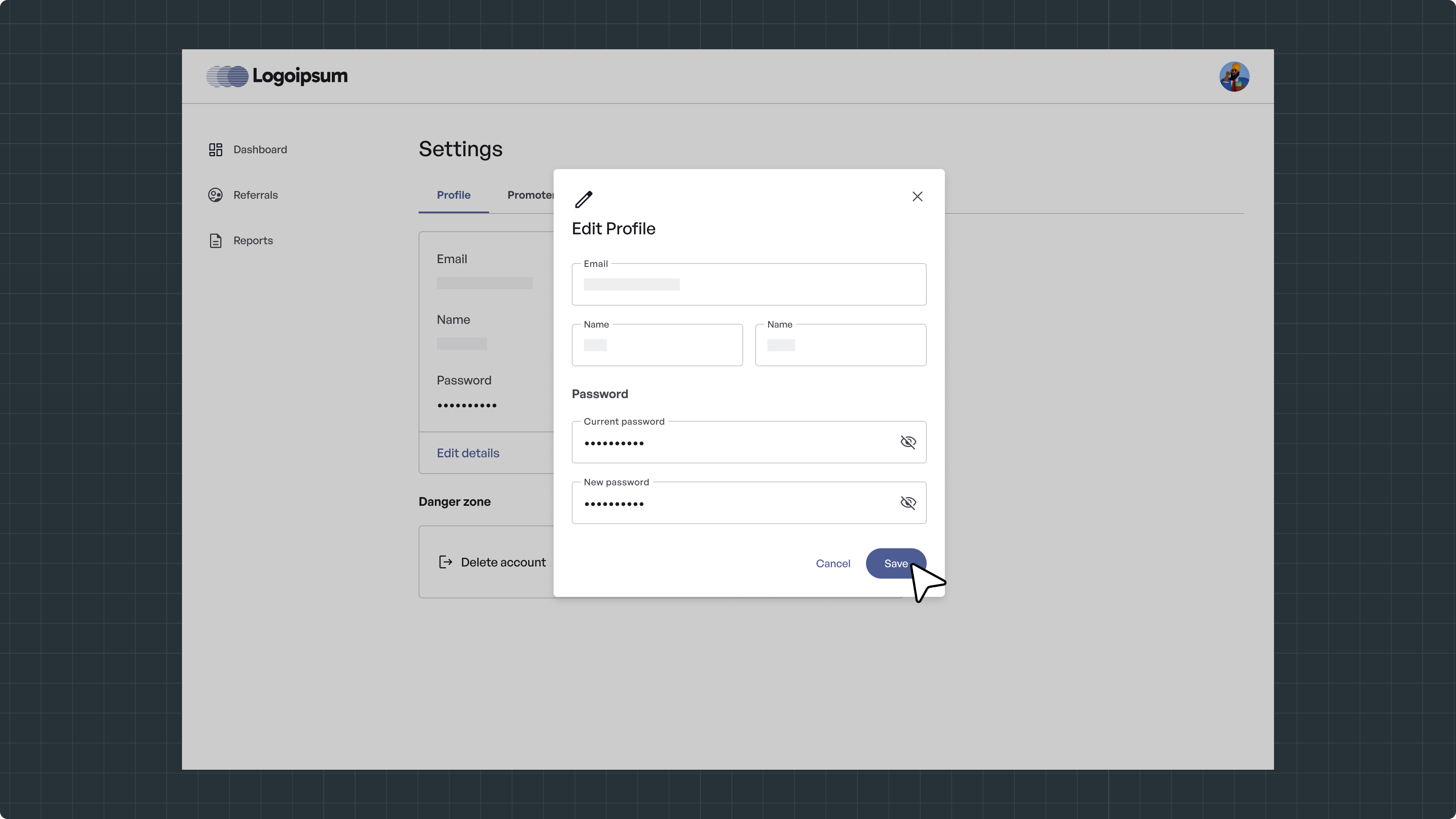
Task: Open the user avatar menu
Action: point(1234,77)
